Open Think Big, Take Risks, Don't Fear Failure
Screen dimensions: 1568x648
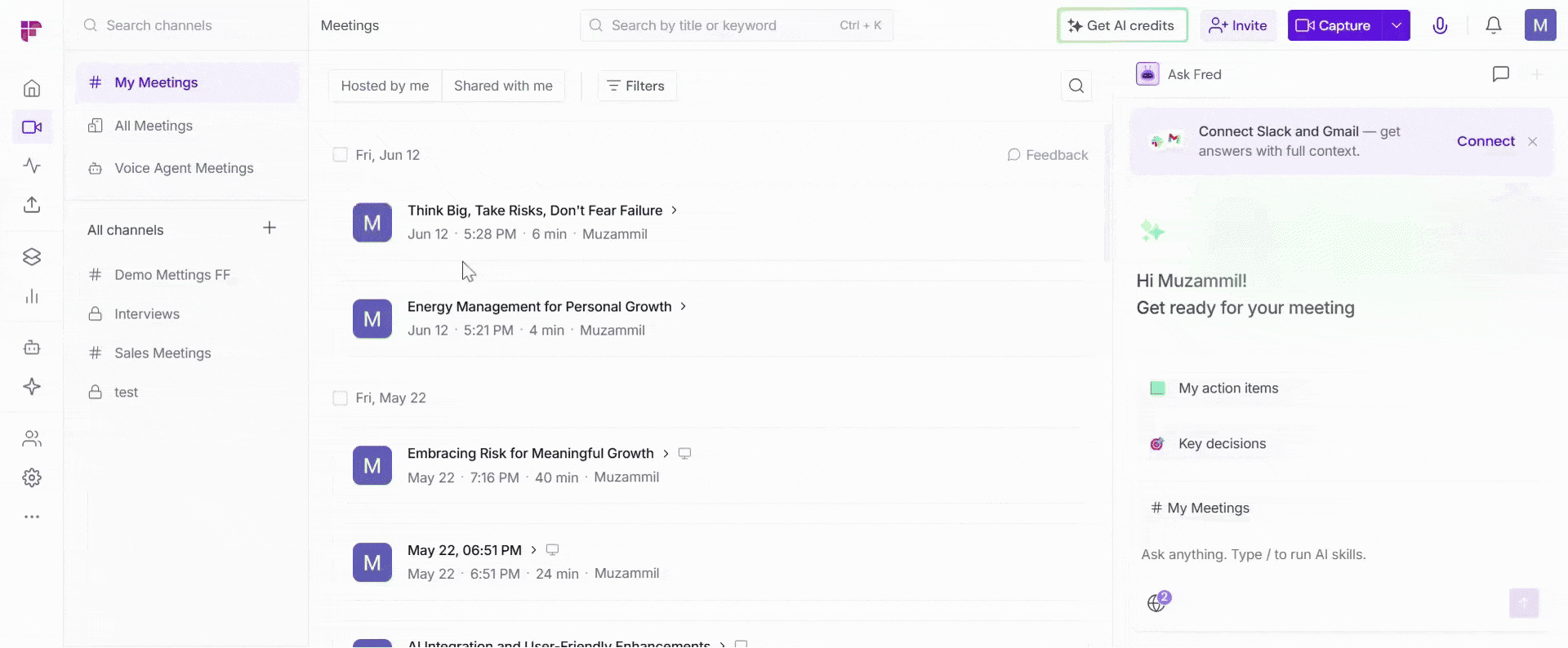[x=535, y=211]
